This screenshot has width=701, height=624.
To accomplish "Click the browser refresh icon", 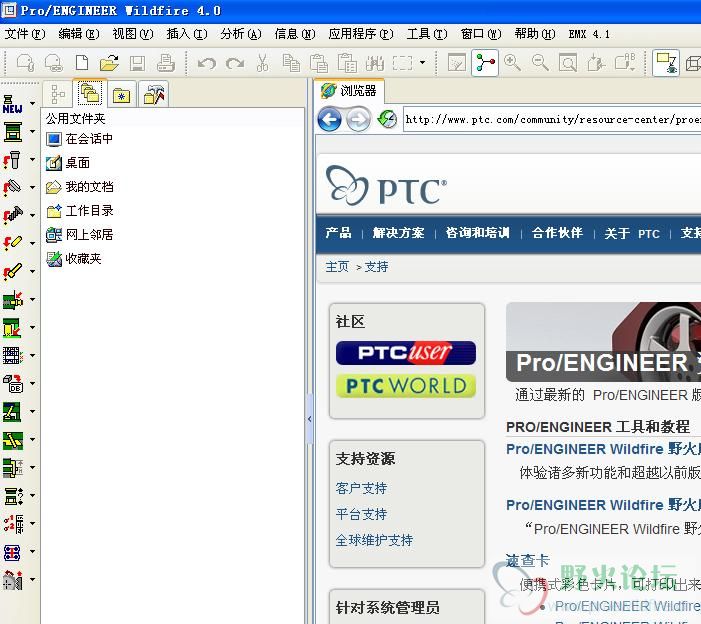I will 387,119.
